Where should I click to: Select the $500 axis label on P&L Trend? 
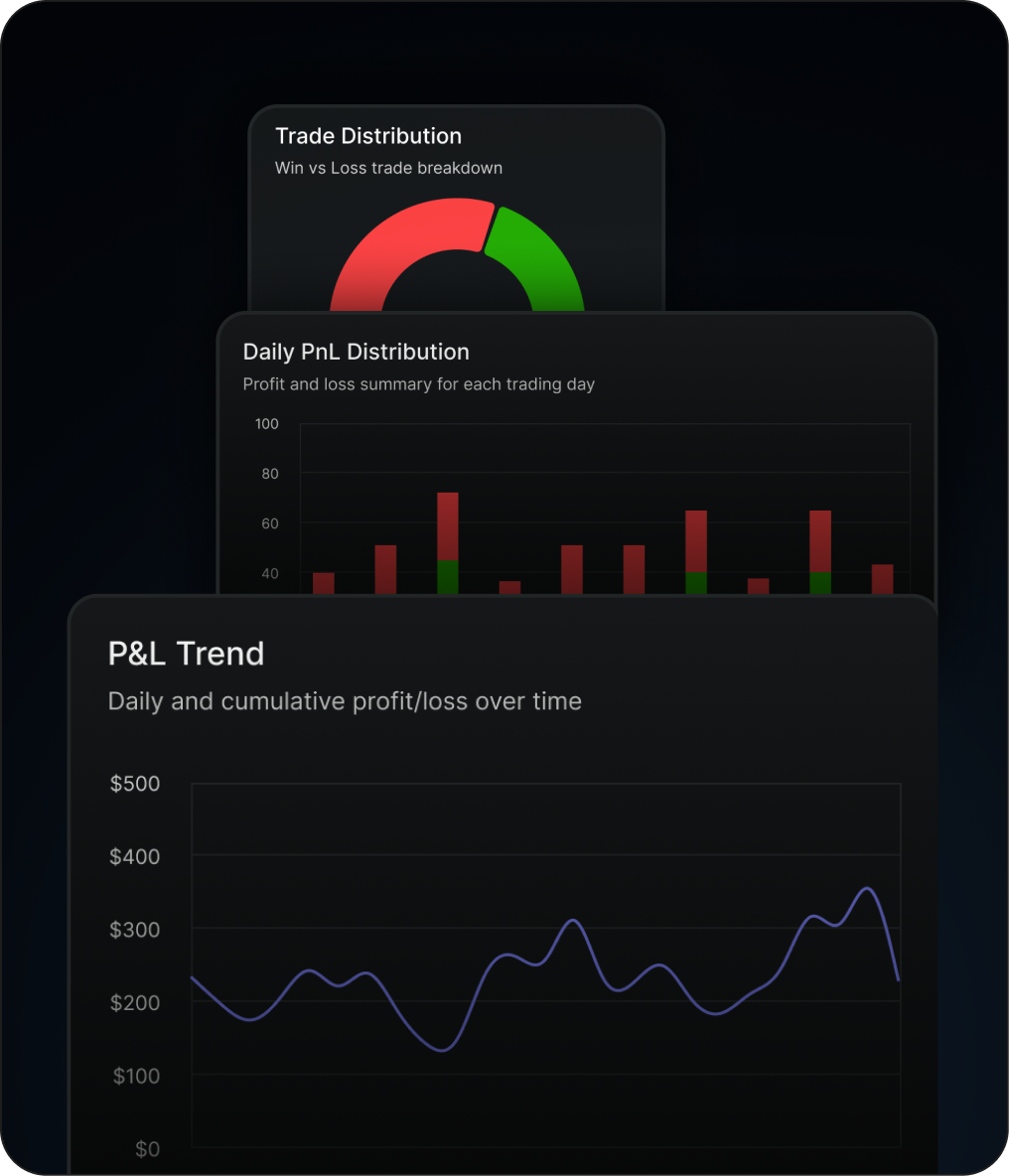click(134, 784)
